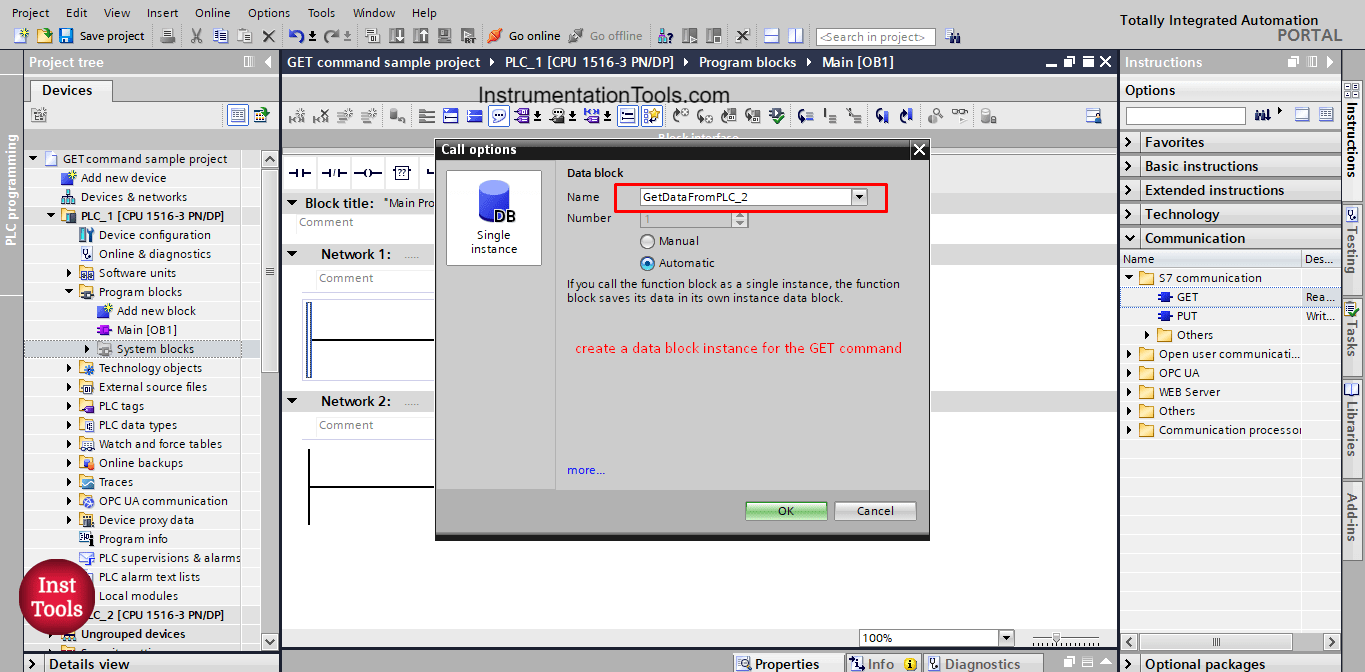Open an existing project via toolbar icon

click(44, 36)
